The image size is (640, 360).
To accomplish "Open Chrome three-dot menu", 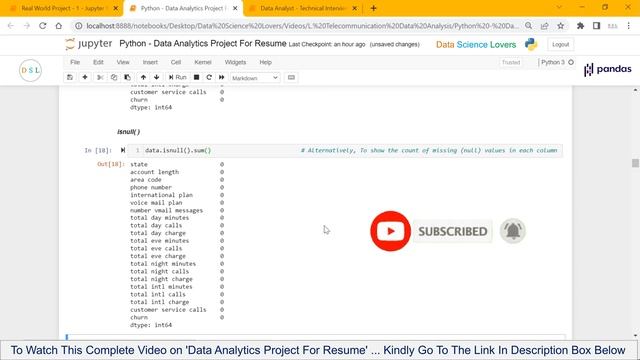I will tap(628, 26).
